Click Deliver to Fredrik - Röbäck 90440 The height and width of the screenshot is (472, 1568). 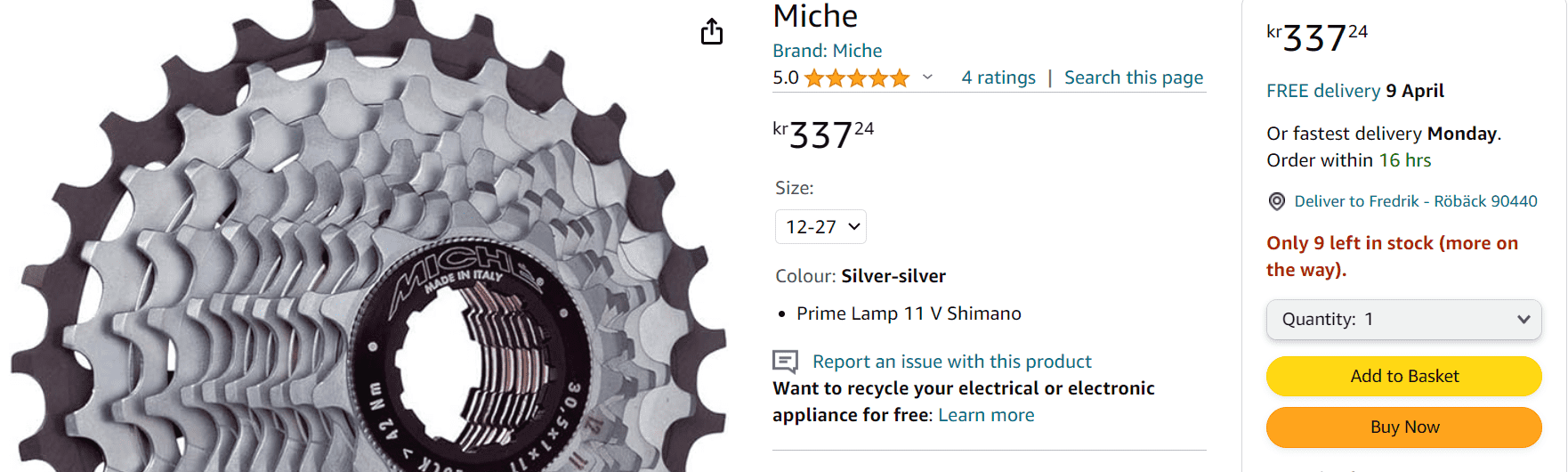[1415, 201]
